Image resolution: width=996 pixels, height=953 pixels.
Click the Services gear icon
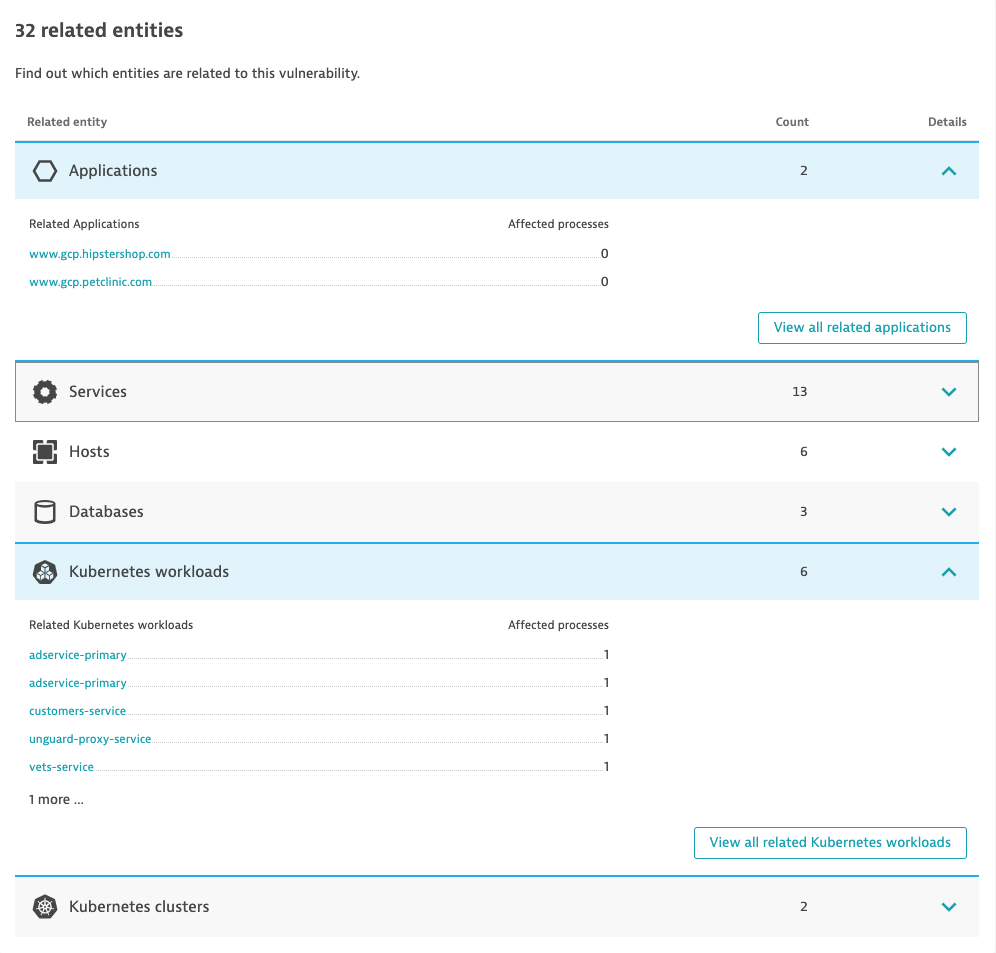45,392
